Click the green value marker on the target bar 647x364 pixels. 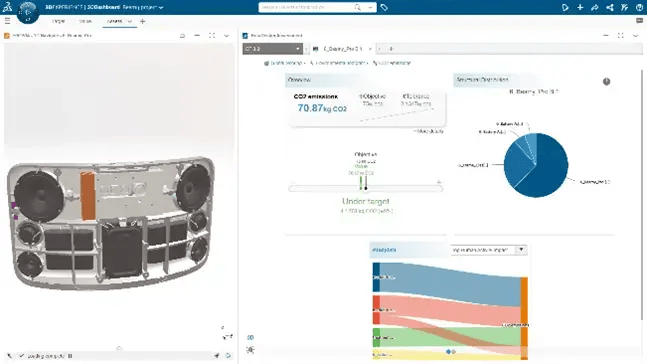pyautogui.click(x=361, y=183)
